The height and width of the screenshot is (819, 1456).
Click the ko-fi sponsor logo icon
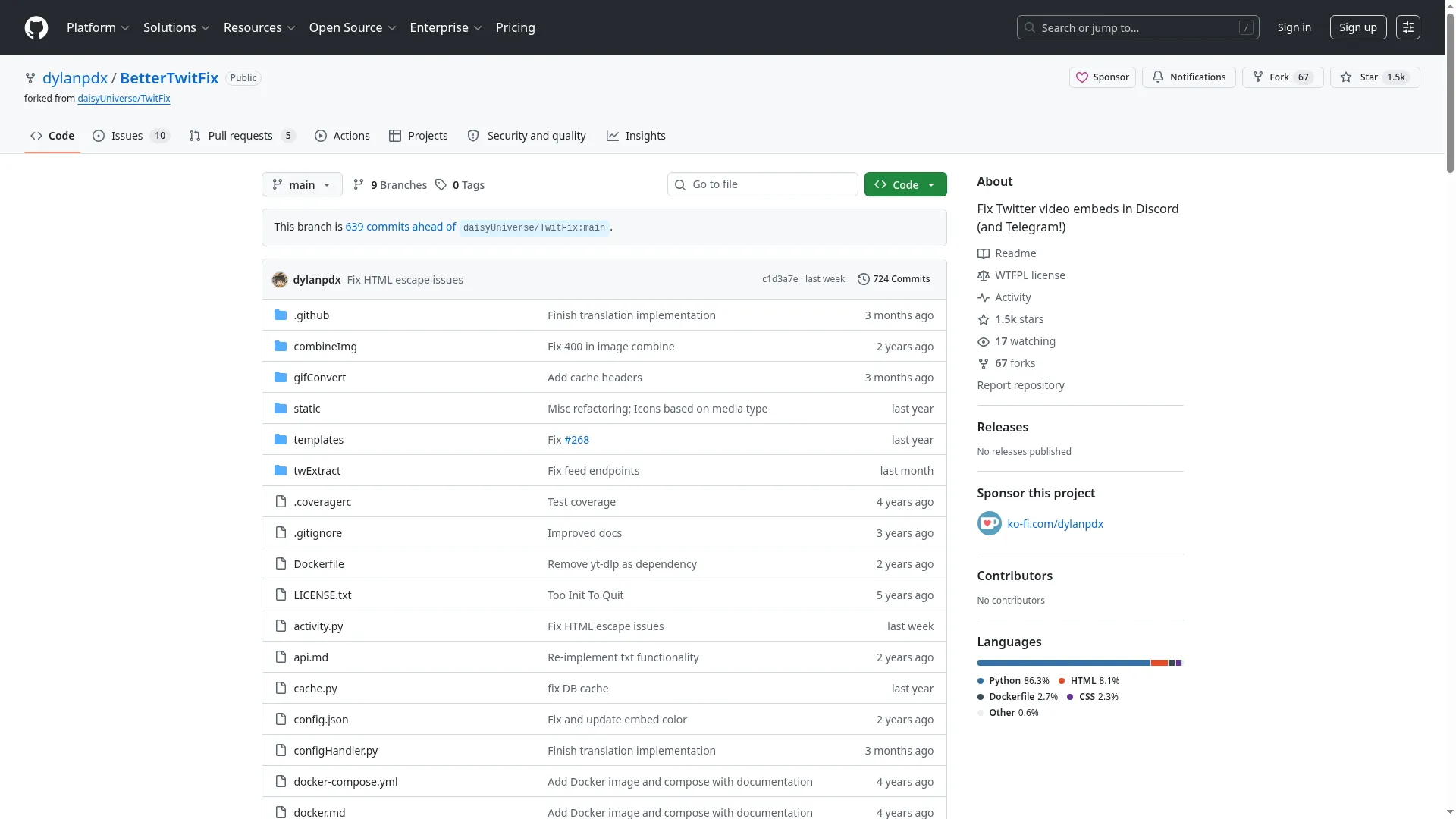(x=990, y=524)
